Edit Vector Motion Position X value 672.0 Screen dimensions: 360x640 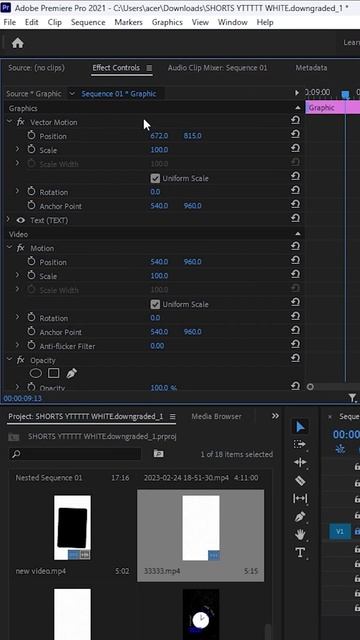point(159,136)
